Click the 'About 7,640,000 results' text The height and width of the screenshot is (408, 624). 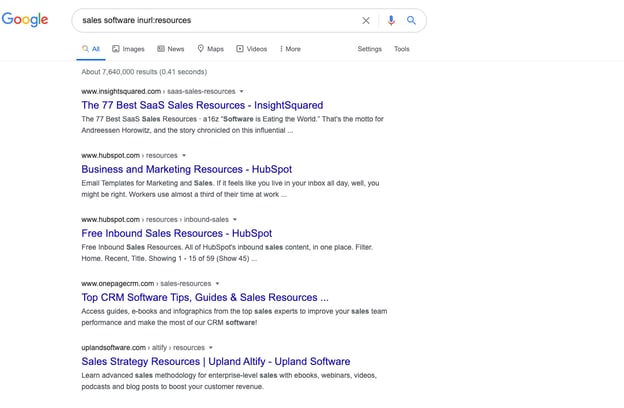click(144, 72)
